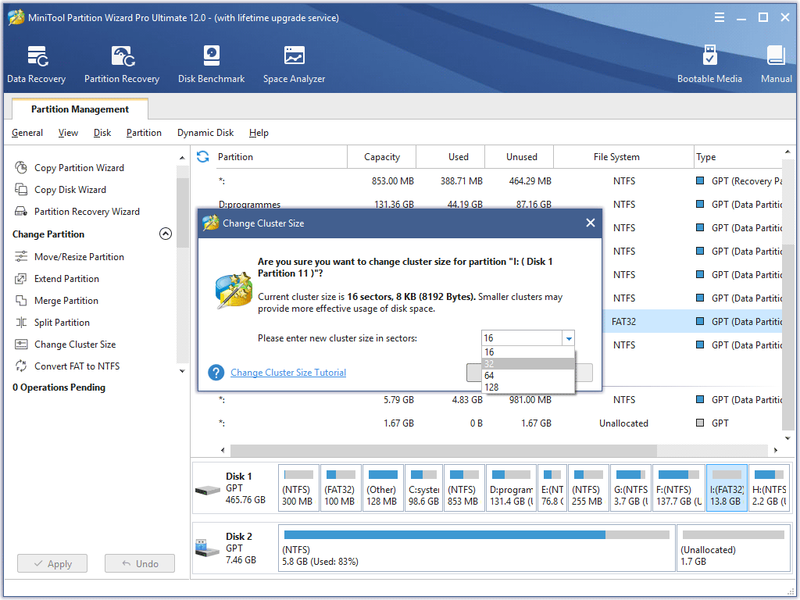Click the Convert FAT to NTFS icon
The image size is (800, 600).
[x=21, y=366]
